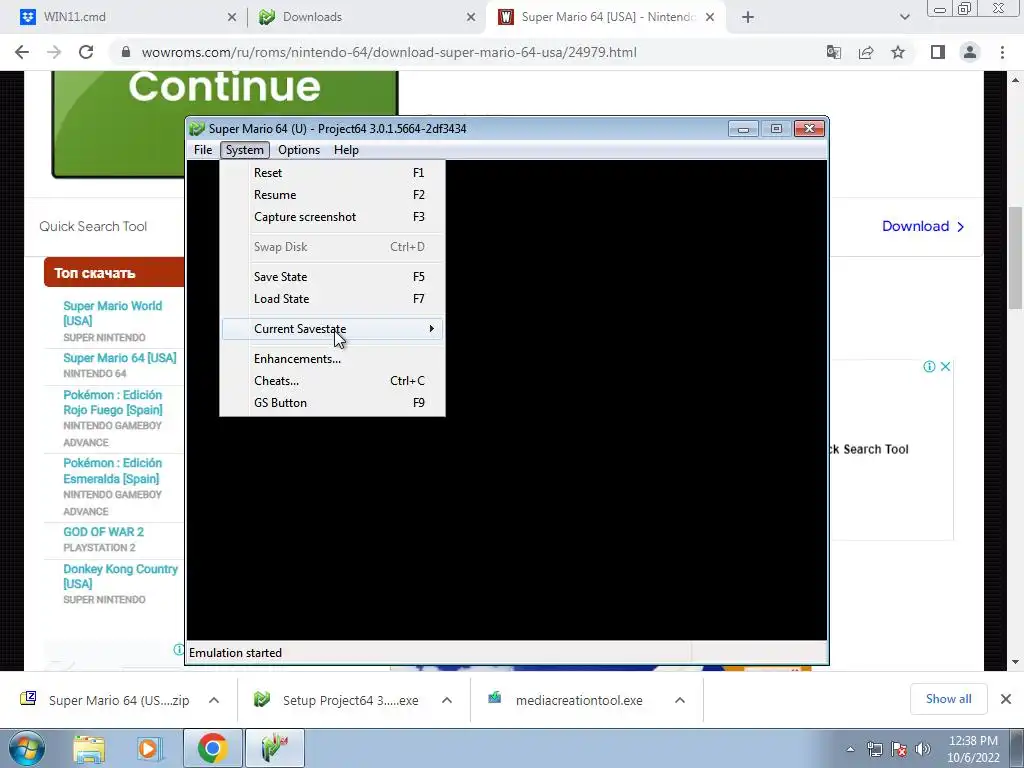Close the downloads bar
Image resolution: width=1024 pixels, height=768 pixels.
click(1006, 699)
